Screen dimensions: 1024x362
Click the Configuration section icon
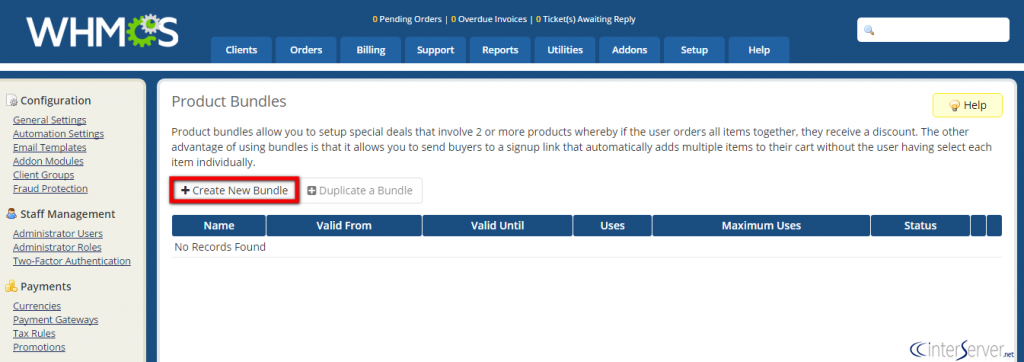pos(11,101)
